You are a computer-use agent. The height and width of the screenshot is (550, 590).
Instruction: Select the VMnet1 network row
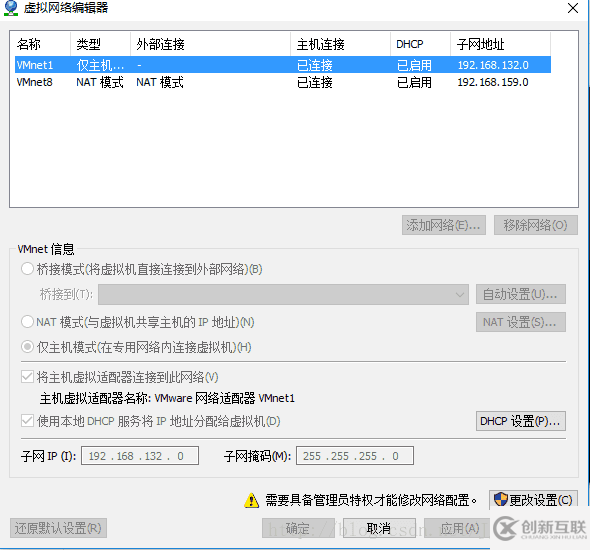coord(283,65)
